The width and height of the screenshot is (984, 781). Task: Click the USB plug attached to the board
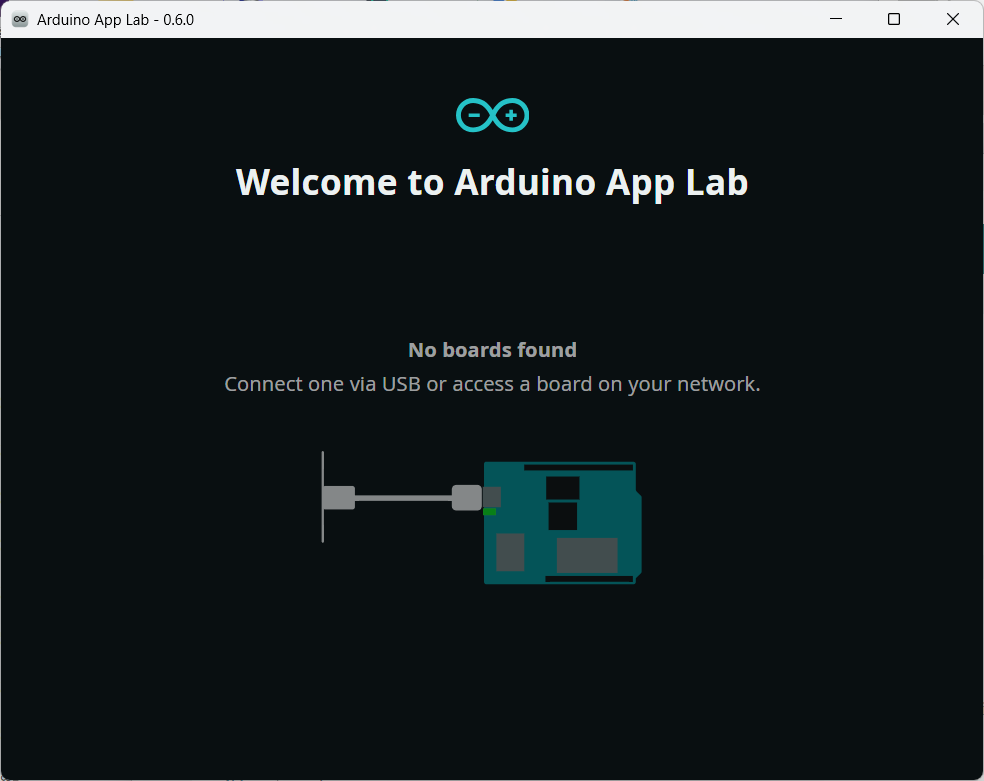pos(467,497)
